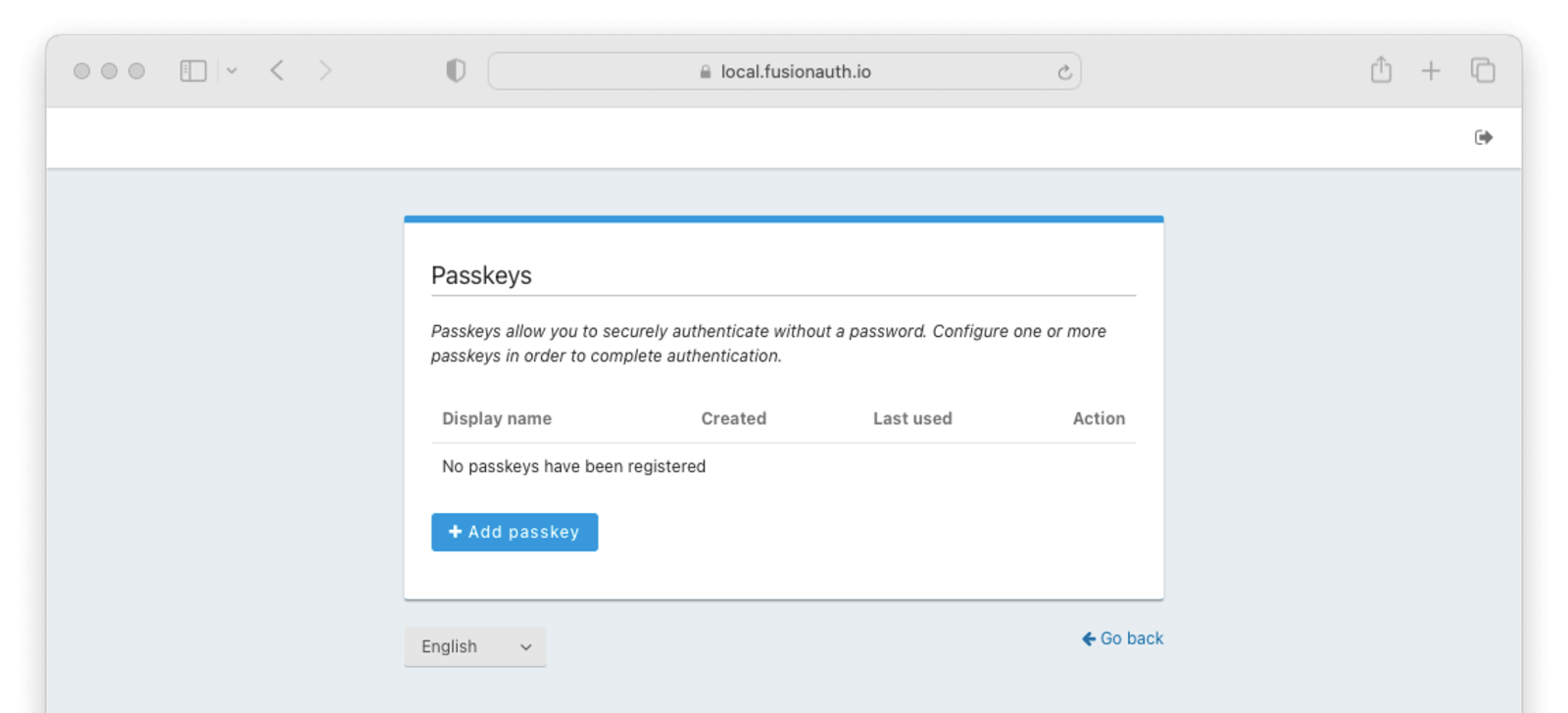
Task: Go back with the browser back arrow
Action: tap(277, 71)
